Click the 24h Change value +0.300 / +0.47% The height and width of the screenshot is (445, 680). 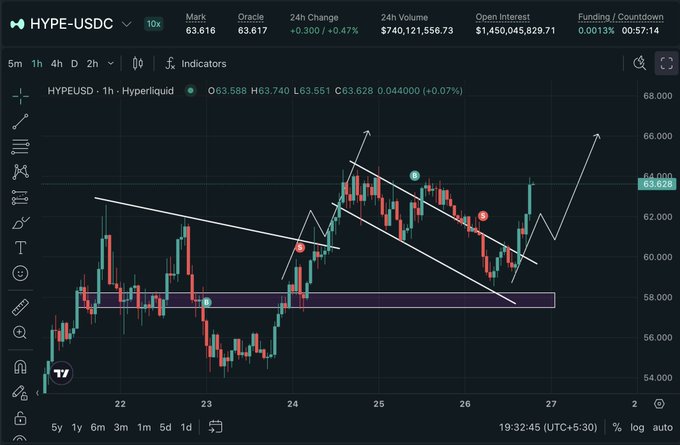pyautogui.click(x=324, y=31)
